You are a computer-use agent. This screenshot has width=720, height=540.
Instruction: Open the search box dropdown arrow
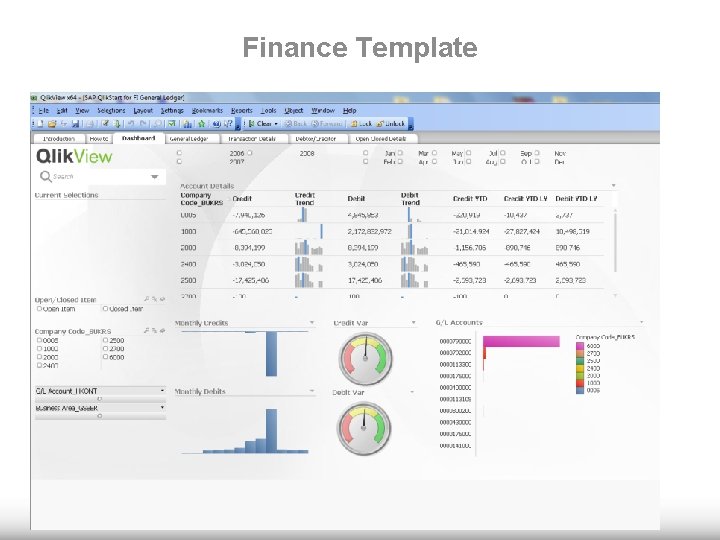click(x=155, y=176)
